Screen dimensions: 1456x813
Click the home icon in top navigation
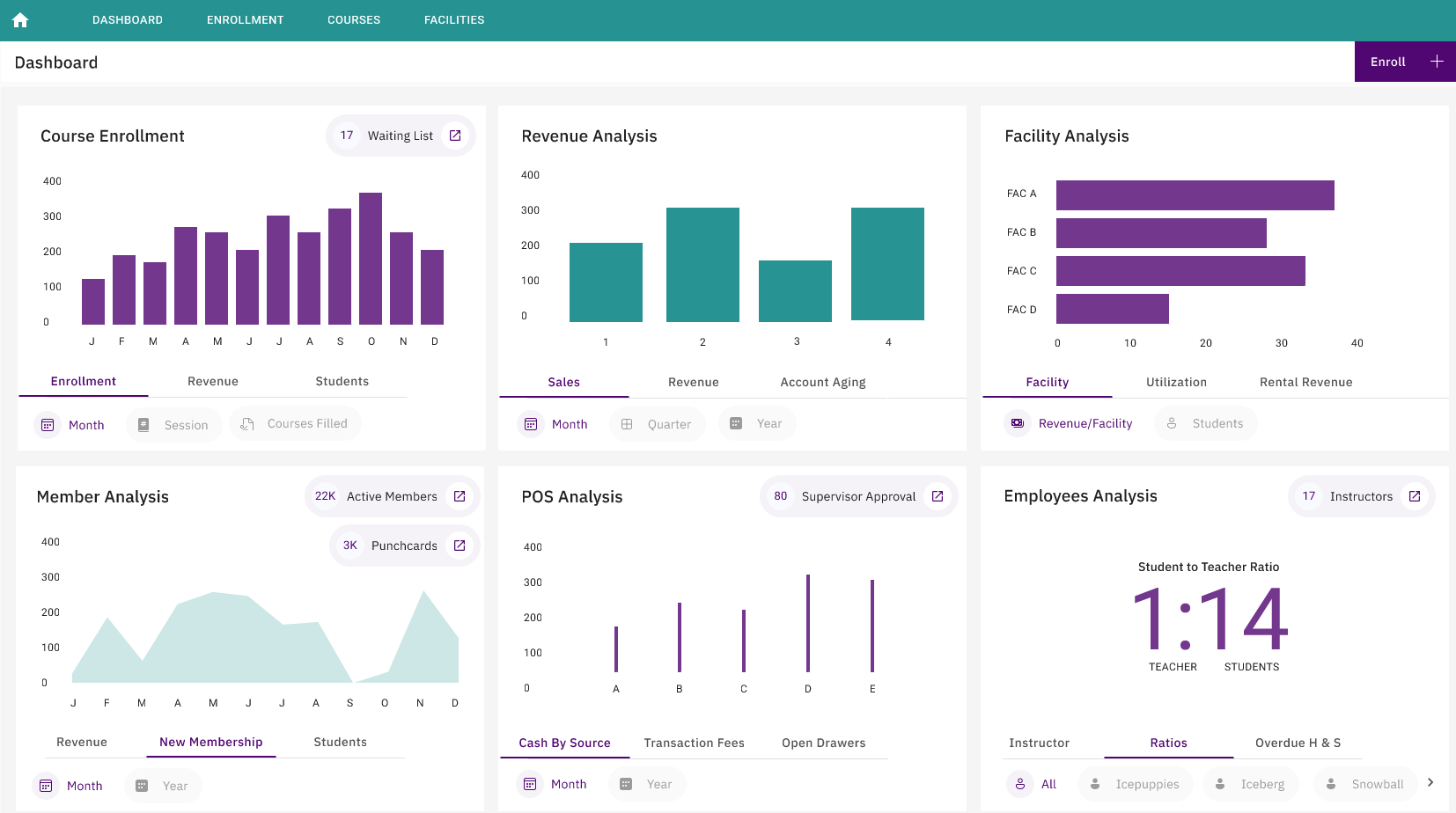20,20
